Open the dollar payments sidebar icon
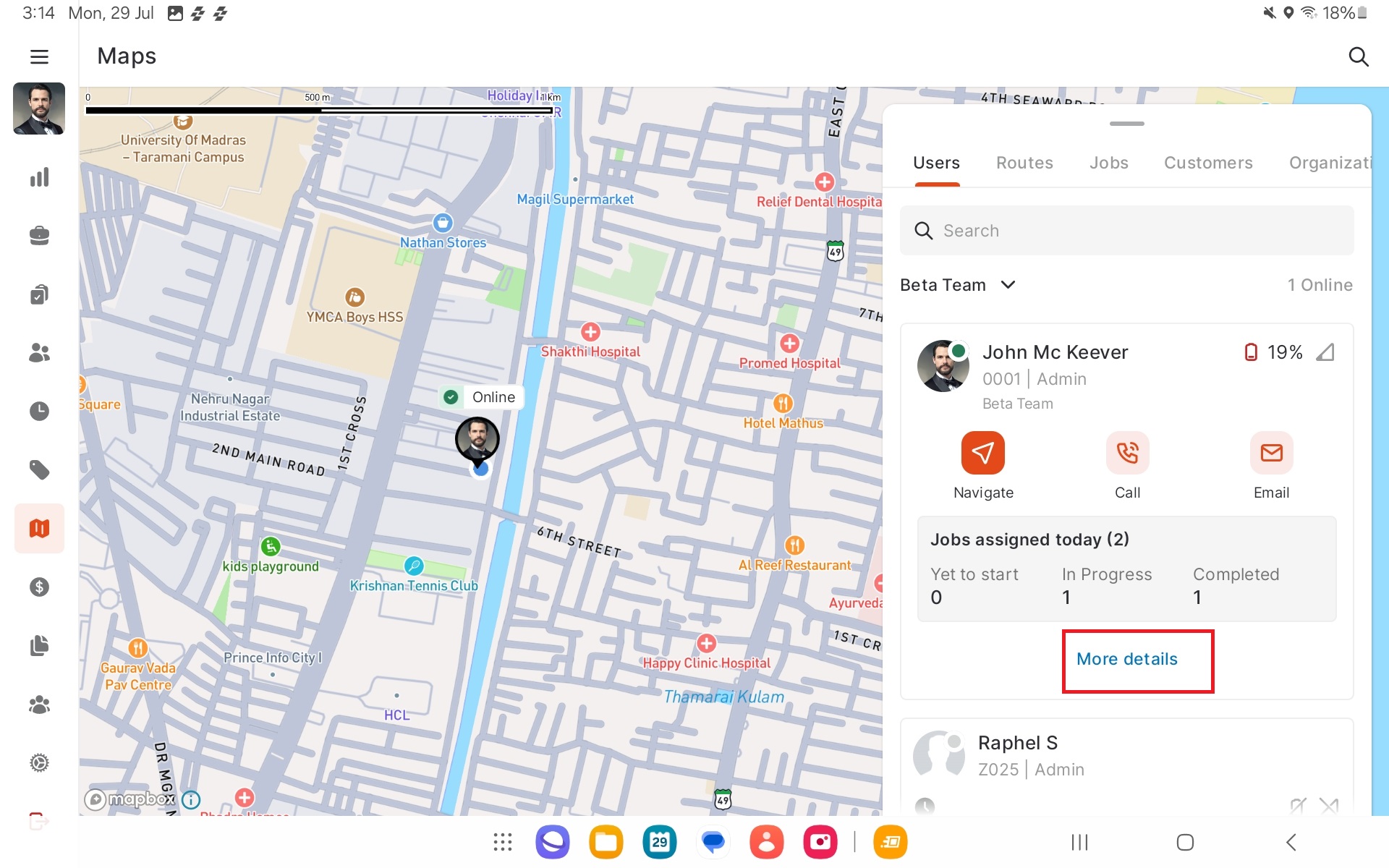The width and height of the screenshot is (1389, 868). click(x=39, y=587)
